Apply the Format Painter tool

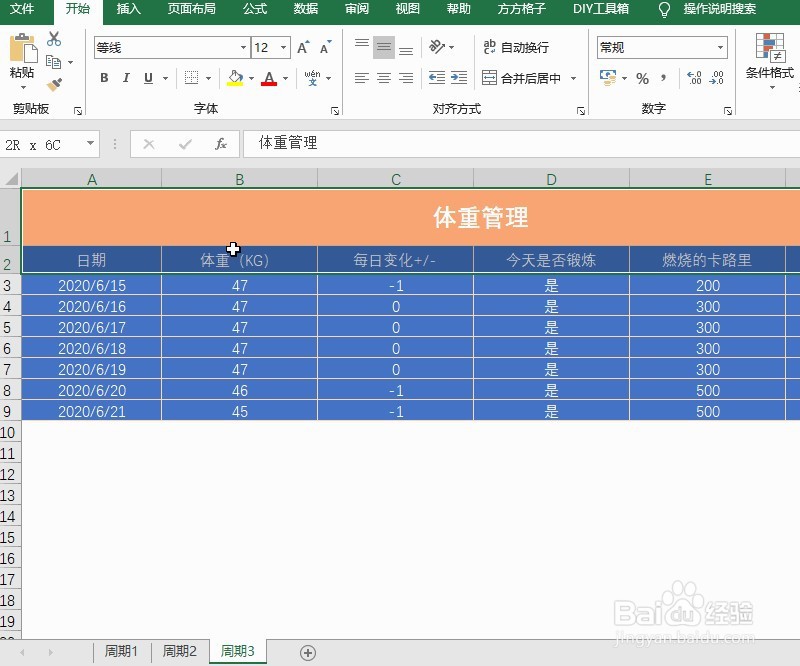[56, 85]
